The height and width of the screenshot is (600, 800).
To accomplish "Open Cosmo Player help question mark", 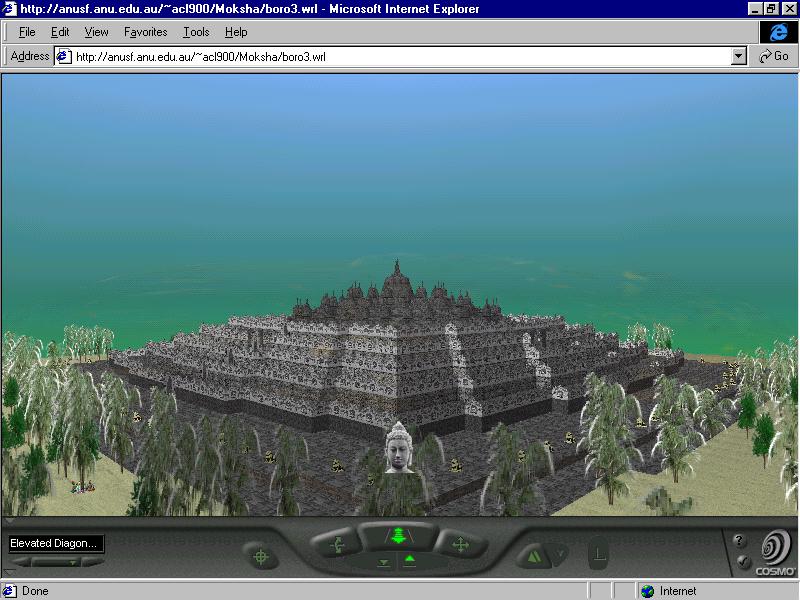I will (740, 541).
